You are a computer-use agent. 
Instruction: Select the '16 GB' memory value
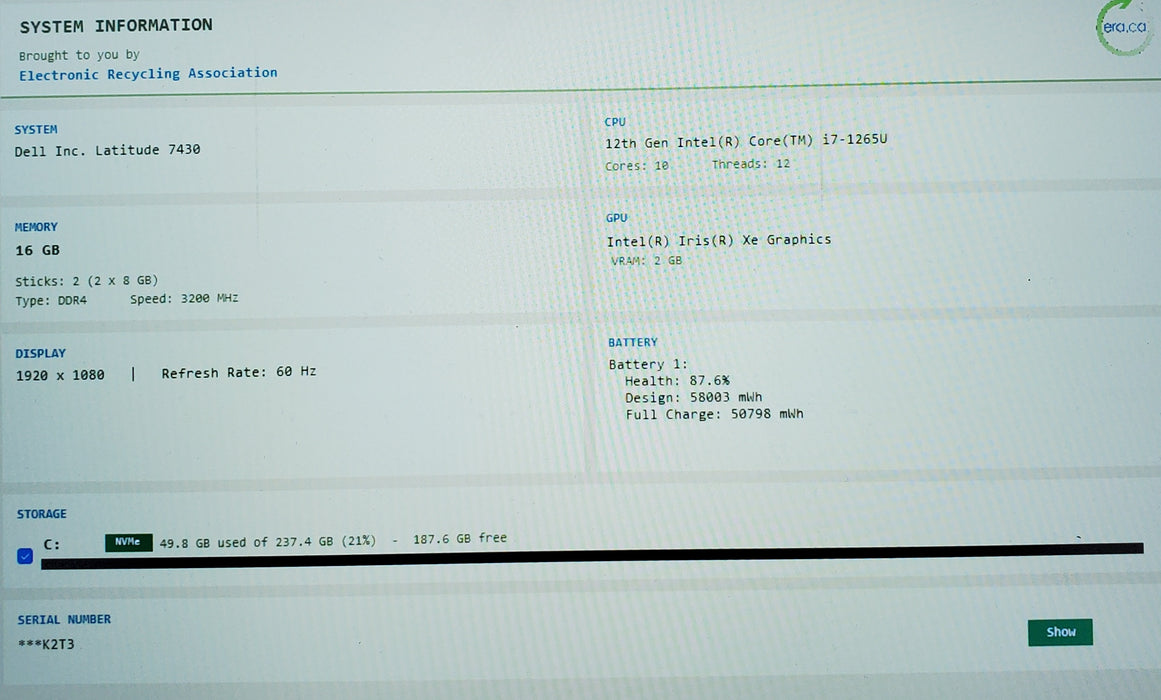tap(37, 250)
